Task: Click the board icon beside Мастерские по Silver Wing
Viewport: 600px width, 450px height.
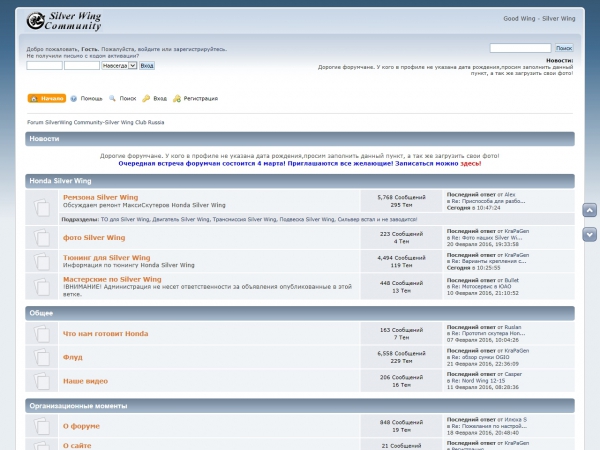Action: (x=42, y=286)
